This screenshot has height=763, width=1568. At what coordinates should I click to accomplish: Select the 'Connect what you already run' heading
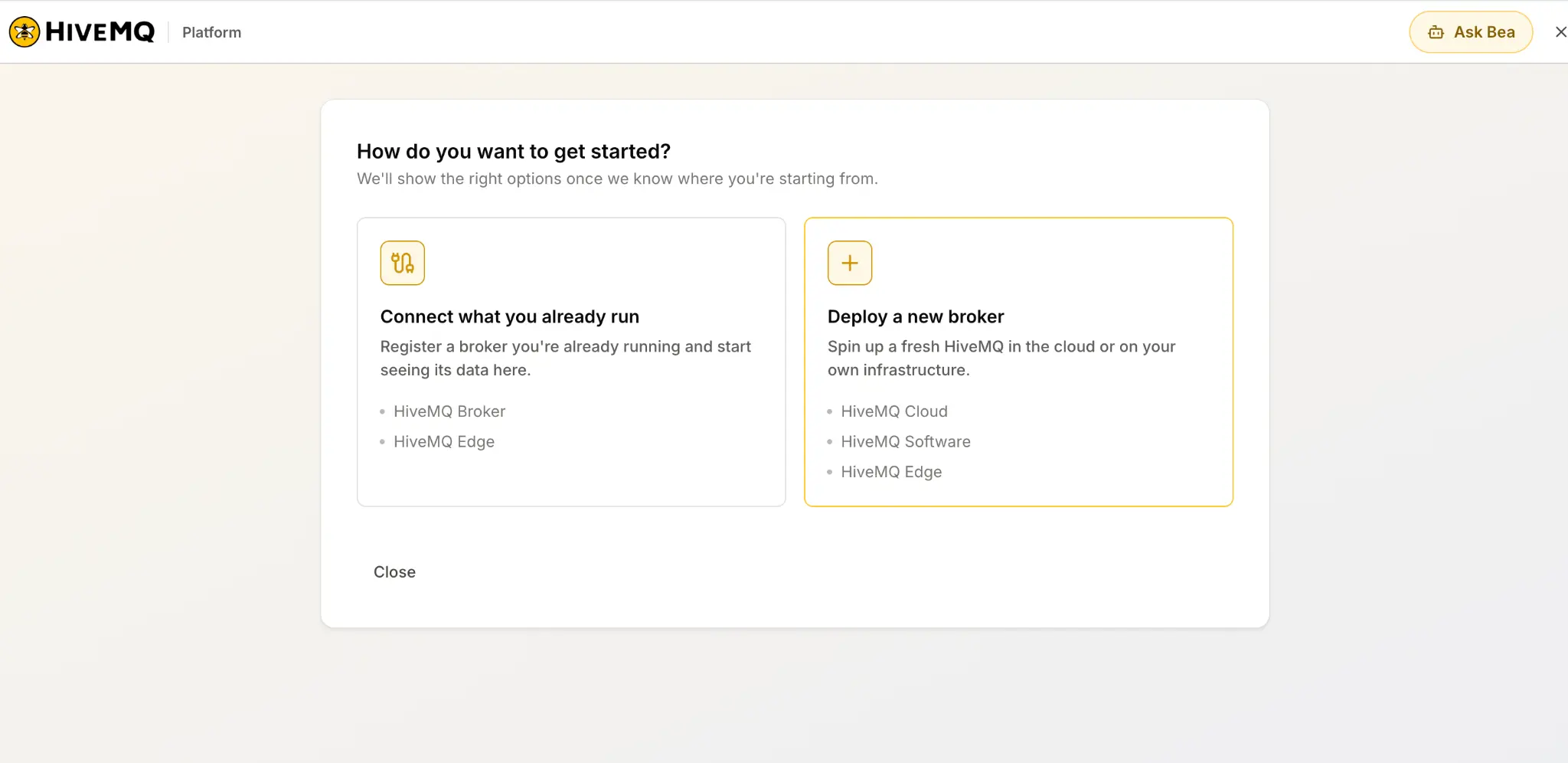[510, 316]
